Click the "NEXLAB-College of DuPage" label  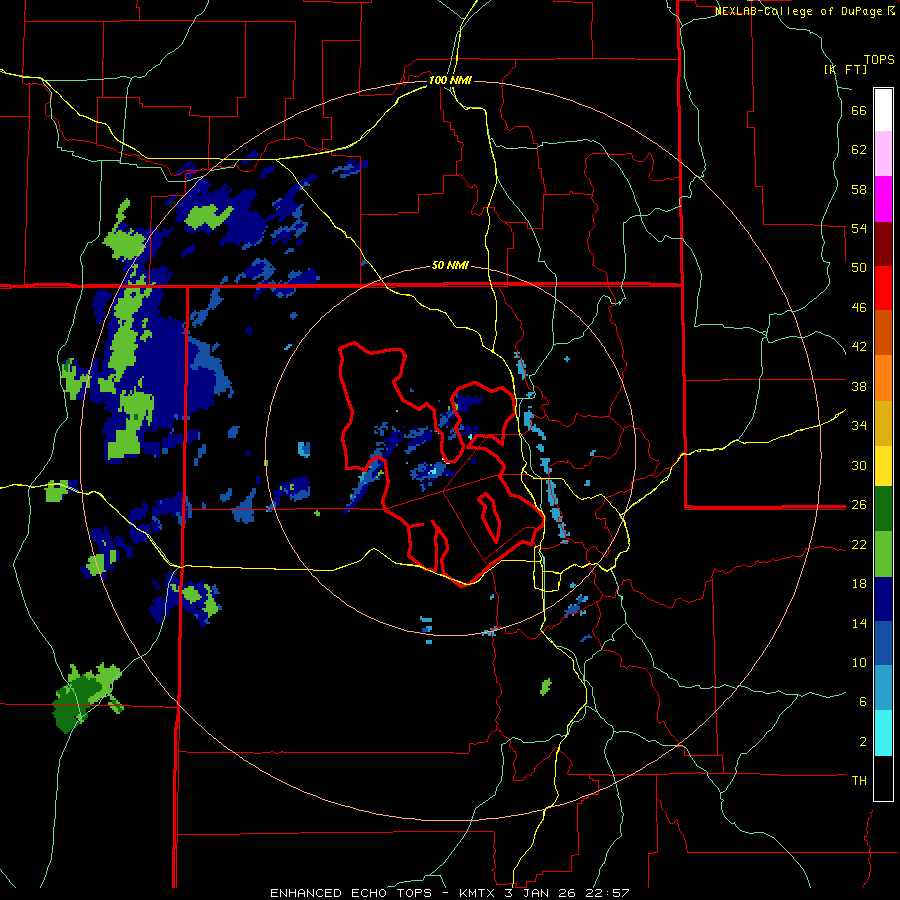coord(799,11)
